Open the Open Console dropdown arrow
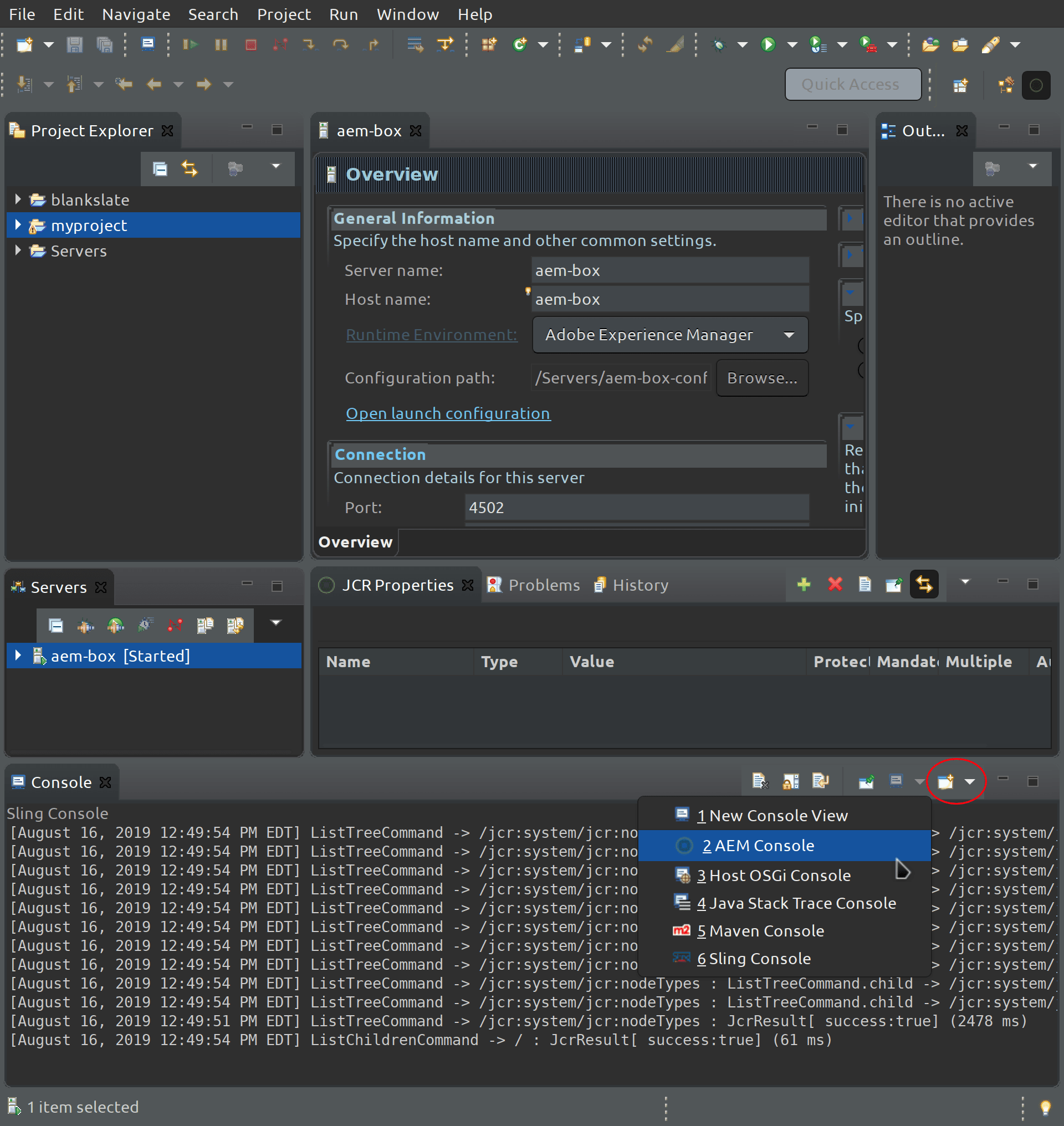Image resolution: width=1064 pixels, height=1126 pixels. pos(970,782)
